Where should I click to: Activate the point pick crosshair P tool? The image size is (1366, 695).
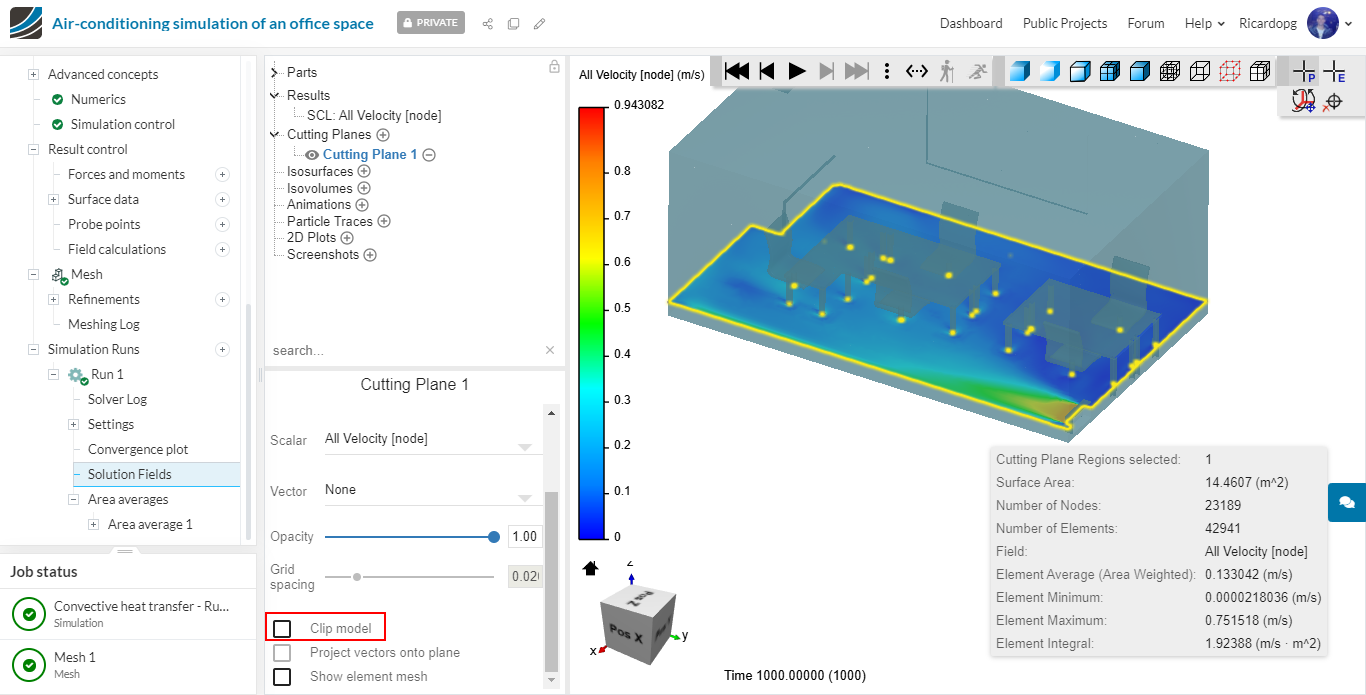[x=1304, y=71]
